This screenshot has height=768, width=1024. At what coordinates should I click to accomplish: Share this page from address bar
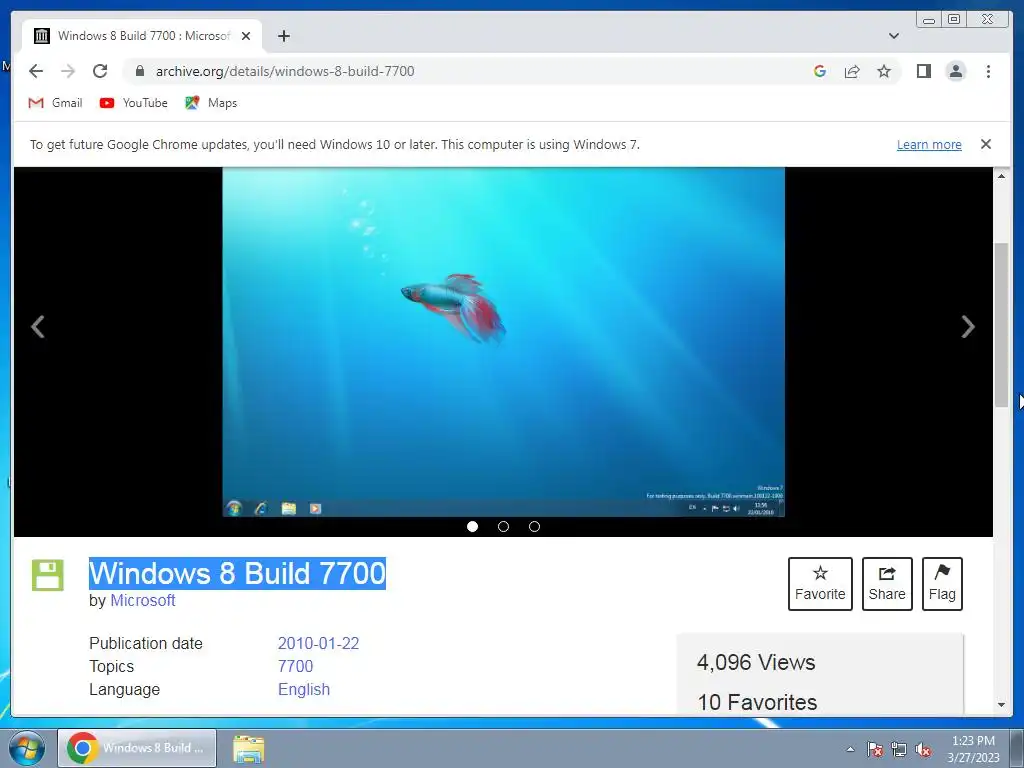[x=852, y=71]
